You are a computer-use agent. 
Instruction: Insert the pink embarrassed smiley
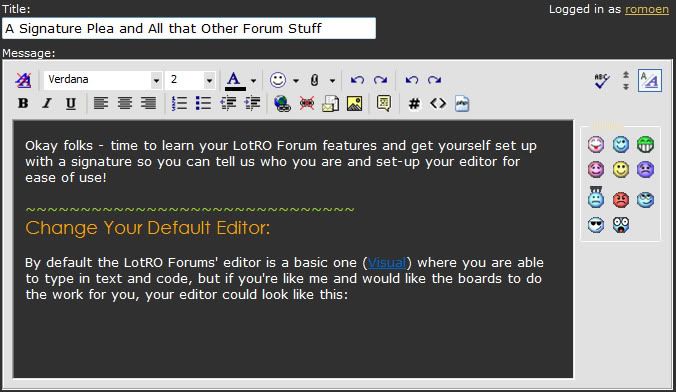click(596, 169)
